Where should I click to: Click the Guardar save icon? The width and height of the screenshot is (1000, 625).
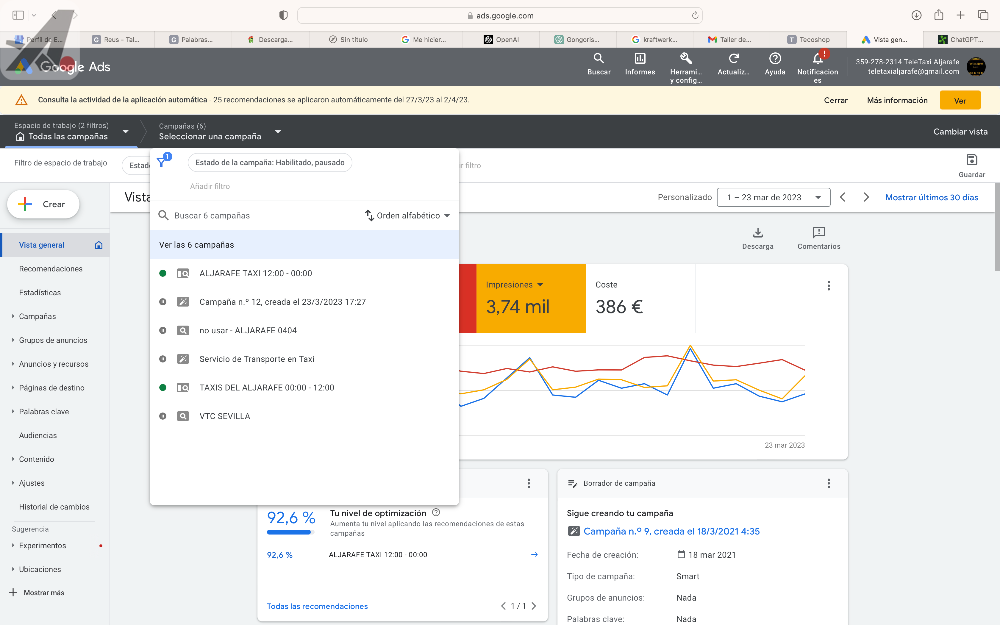(x=971, y=160)
